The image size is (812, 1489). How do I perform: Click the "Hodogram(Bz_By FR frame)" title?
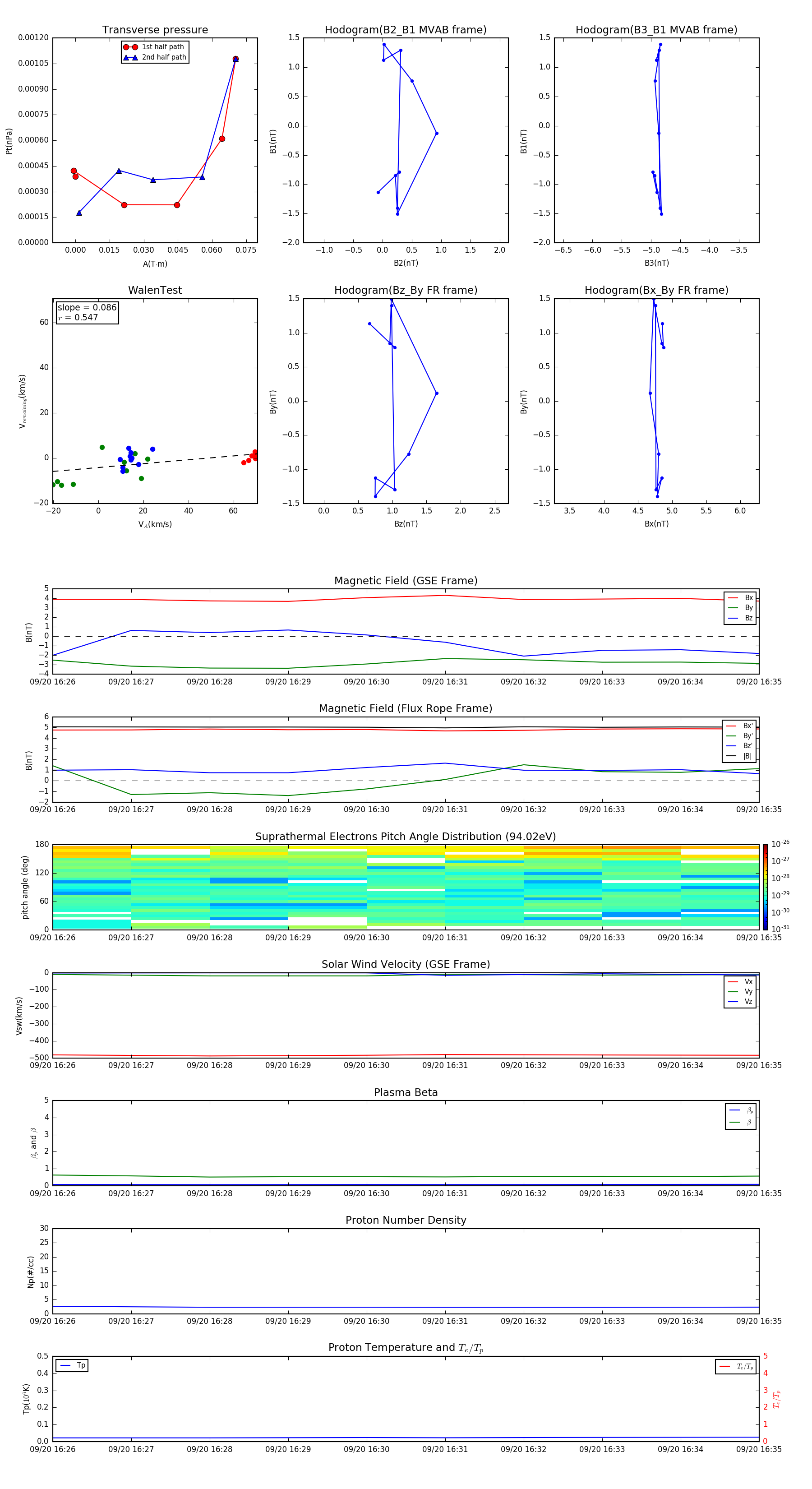tap(406, 290)
